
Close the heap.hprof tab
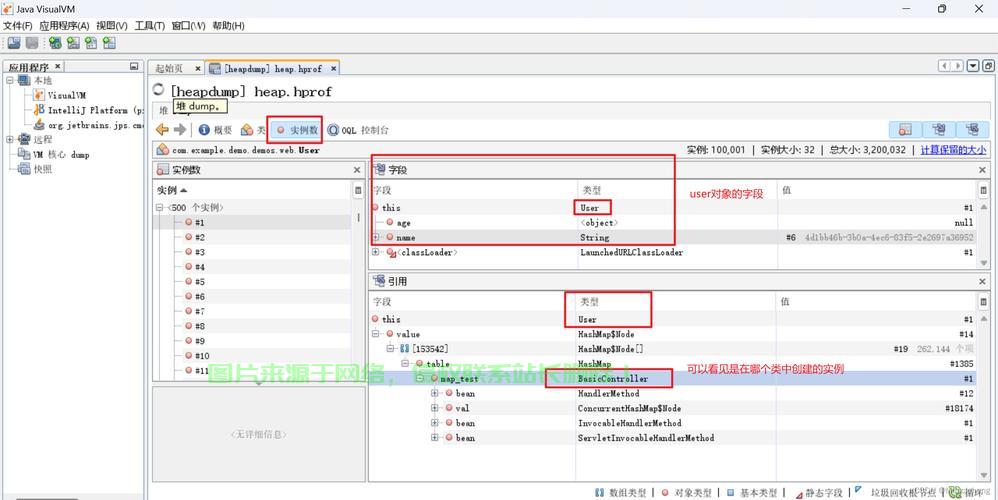point(334,68)
